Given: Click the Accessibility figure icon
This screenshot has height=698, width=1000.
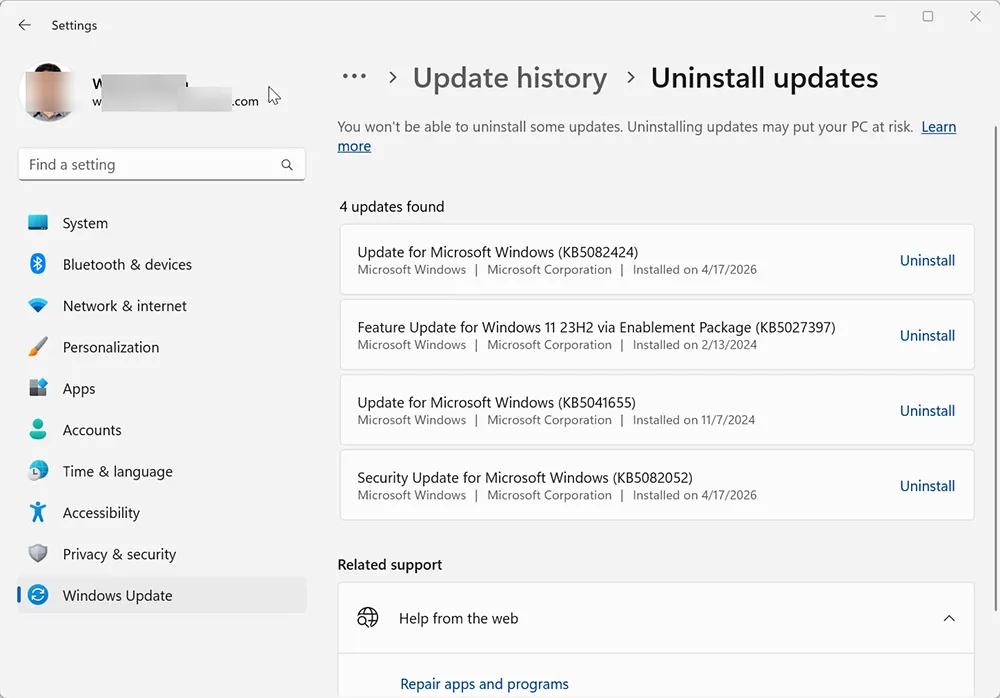Looking at the screenshot, I should point(38,512).
